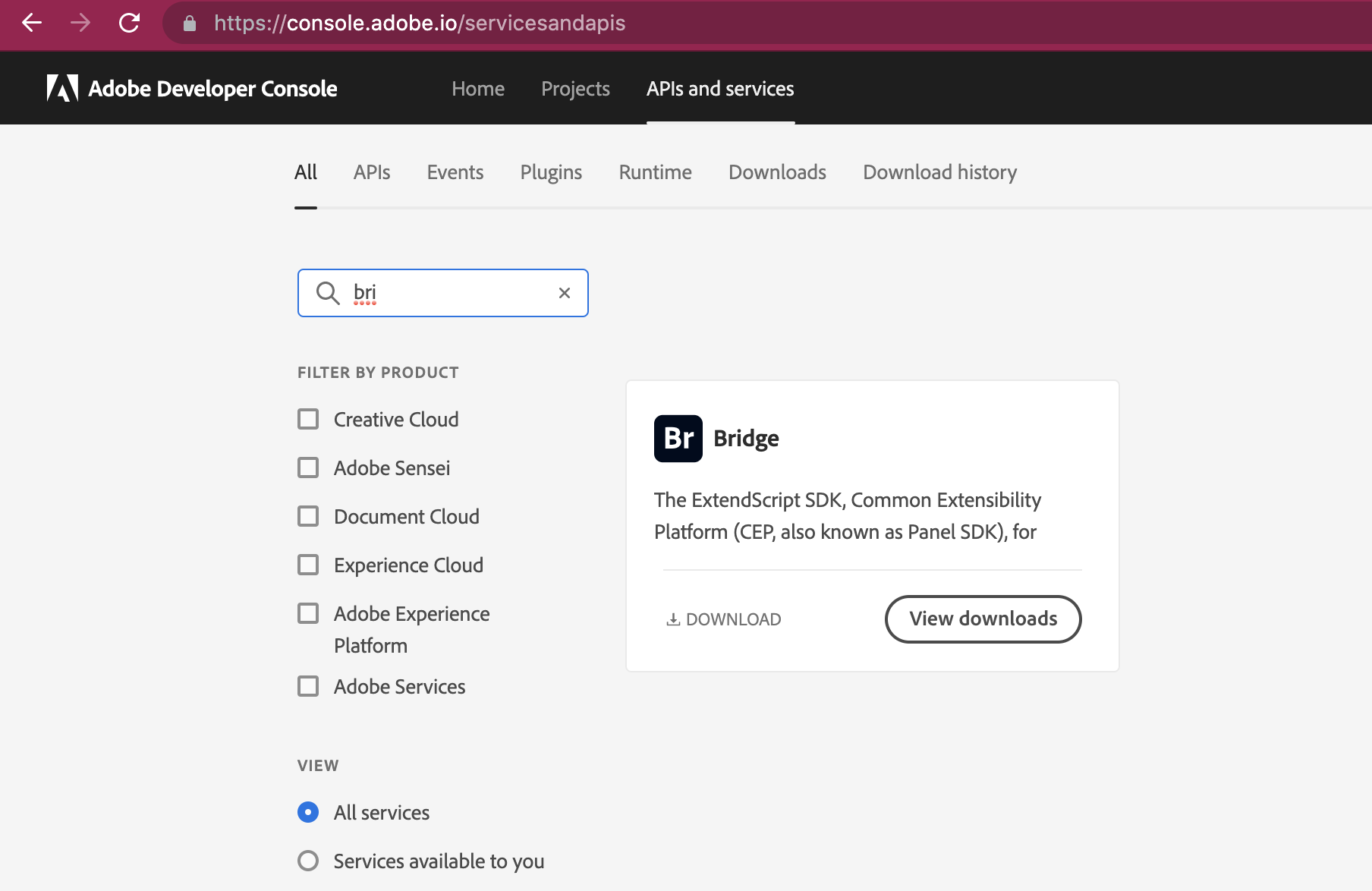Switch to the Downloads tab

point(777,172)
